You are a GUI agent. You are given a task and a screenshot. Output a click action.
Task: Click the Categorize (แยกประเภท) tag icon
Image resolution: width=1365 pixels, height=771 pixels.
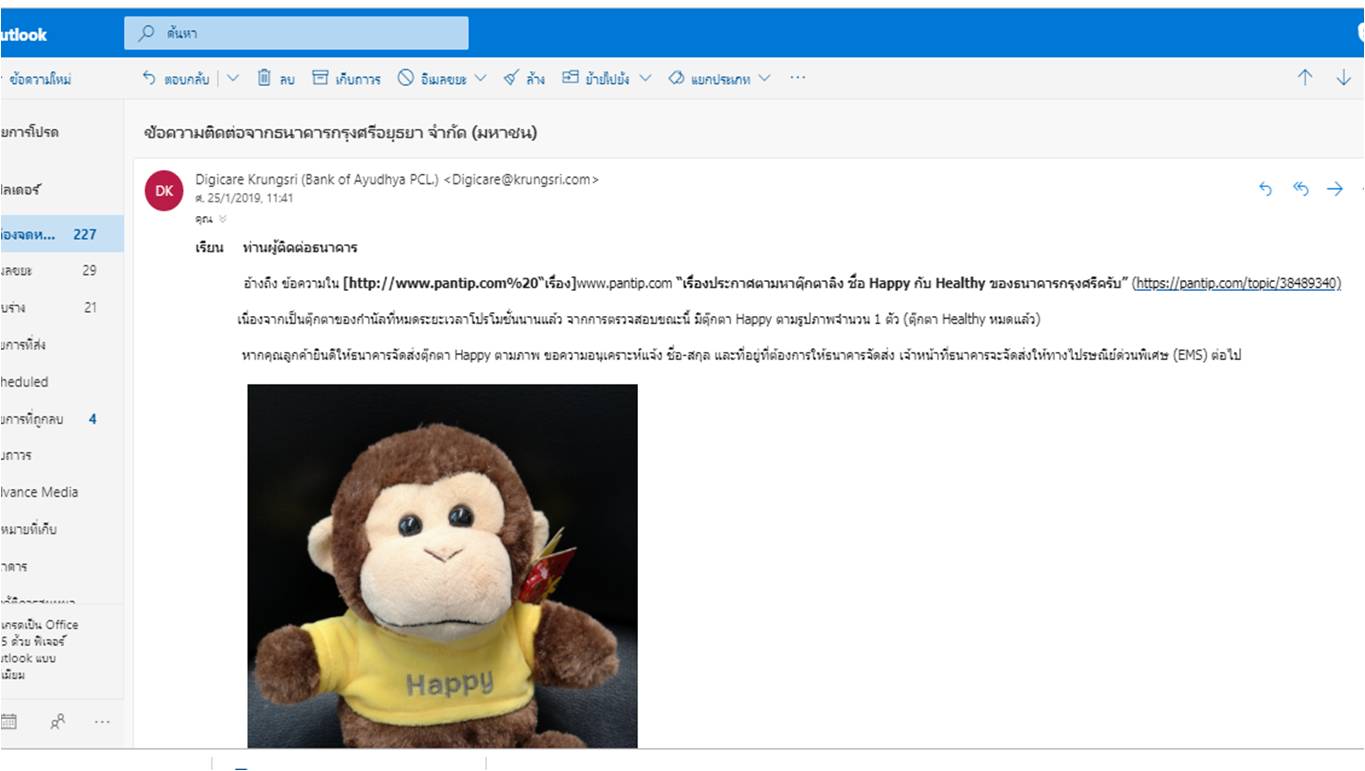[676, 78]
